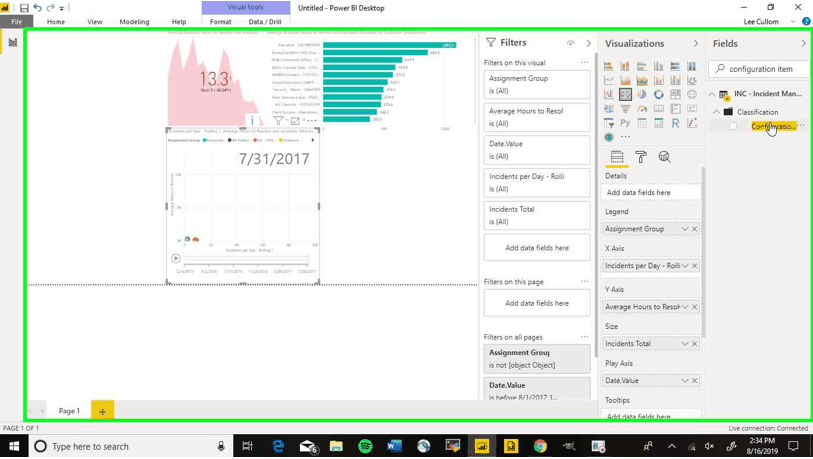Collapse the Filters pane
Image resolution: width=813 pixels, height=459 pixels.
(588, 43)
